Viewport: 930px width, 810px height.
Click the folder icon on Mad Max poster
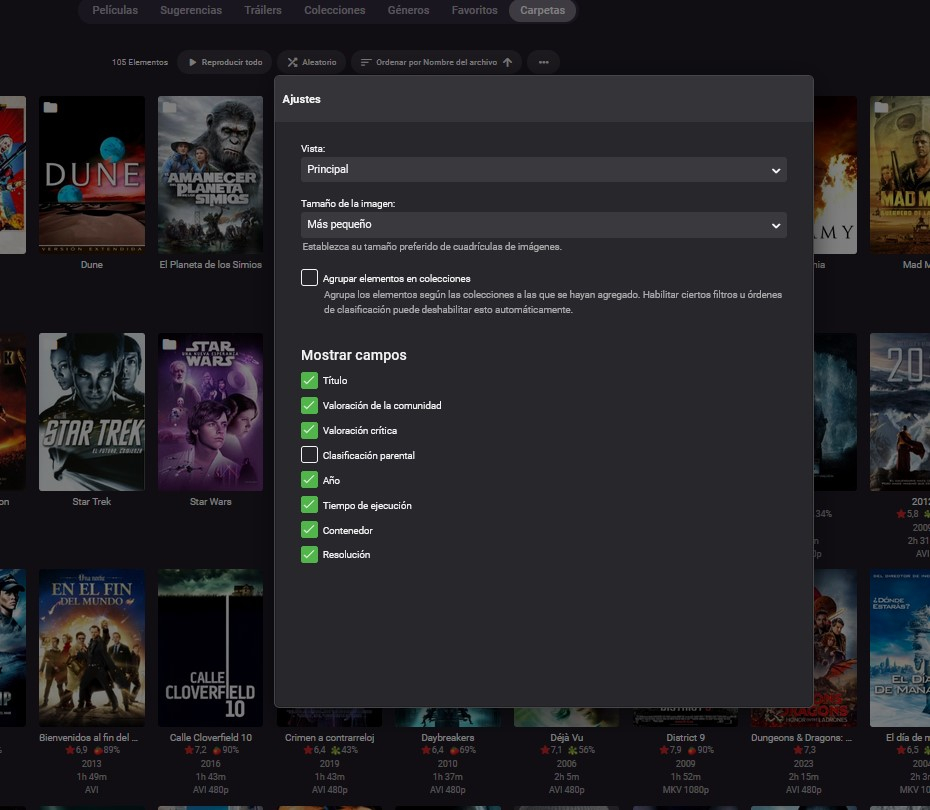[x=881, y=107]
